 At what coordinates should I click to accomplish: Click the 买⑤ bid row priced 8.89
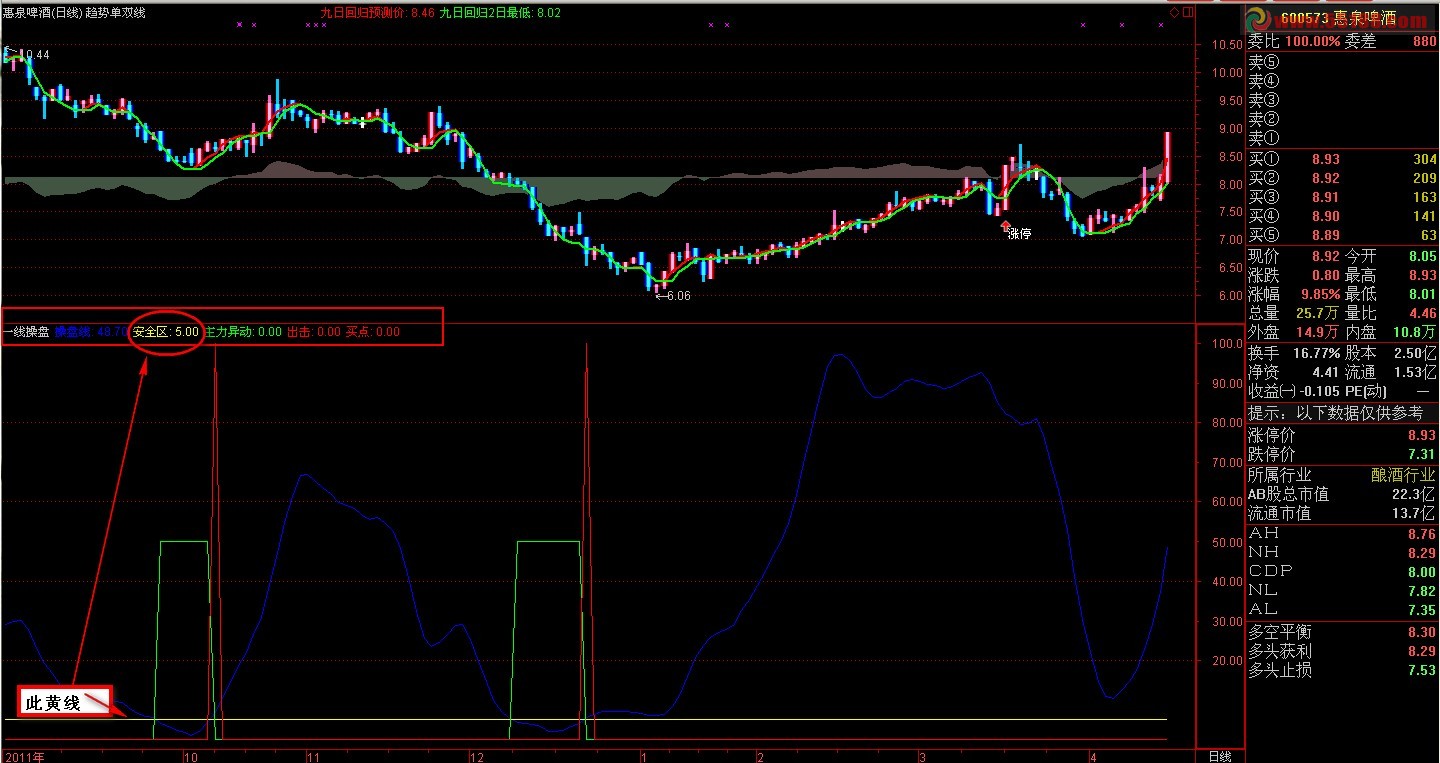pyautogui.click(x=1342, y=235)
